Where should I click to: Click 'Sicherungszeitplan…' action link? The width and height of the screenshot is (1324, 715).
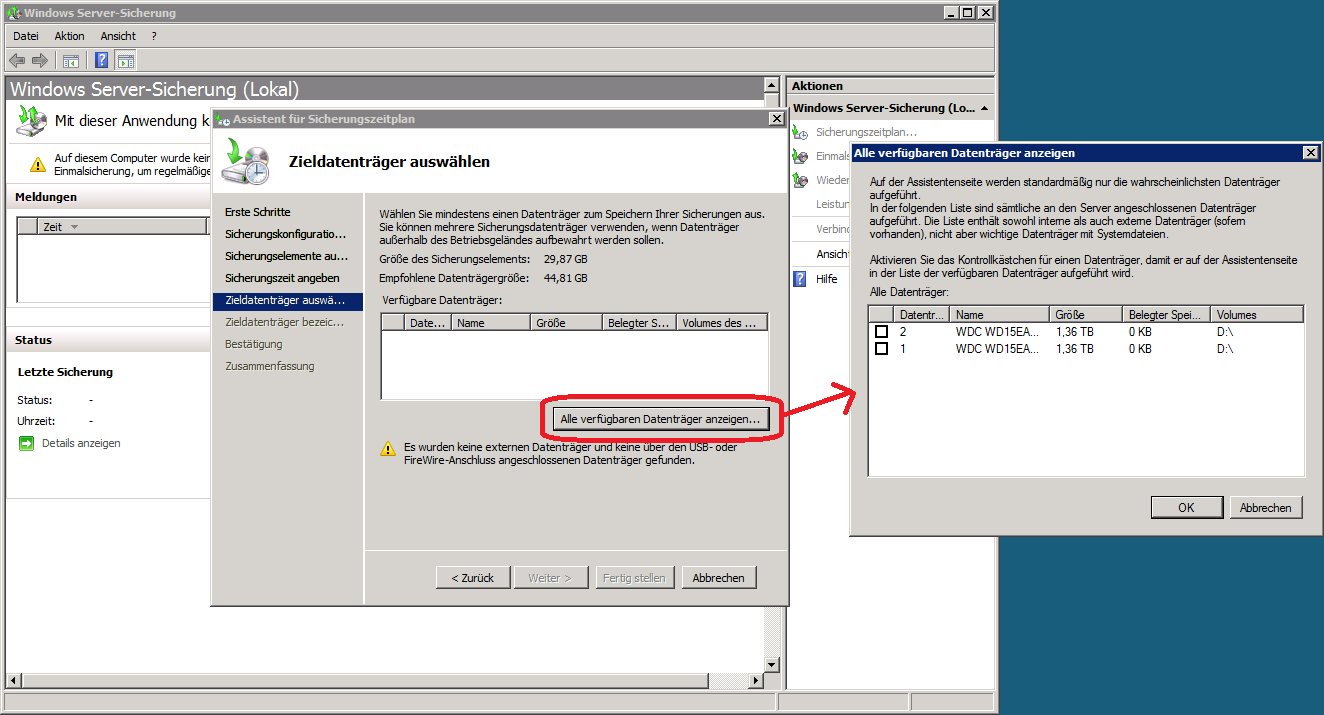coord(866,132)
